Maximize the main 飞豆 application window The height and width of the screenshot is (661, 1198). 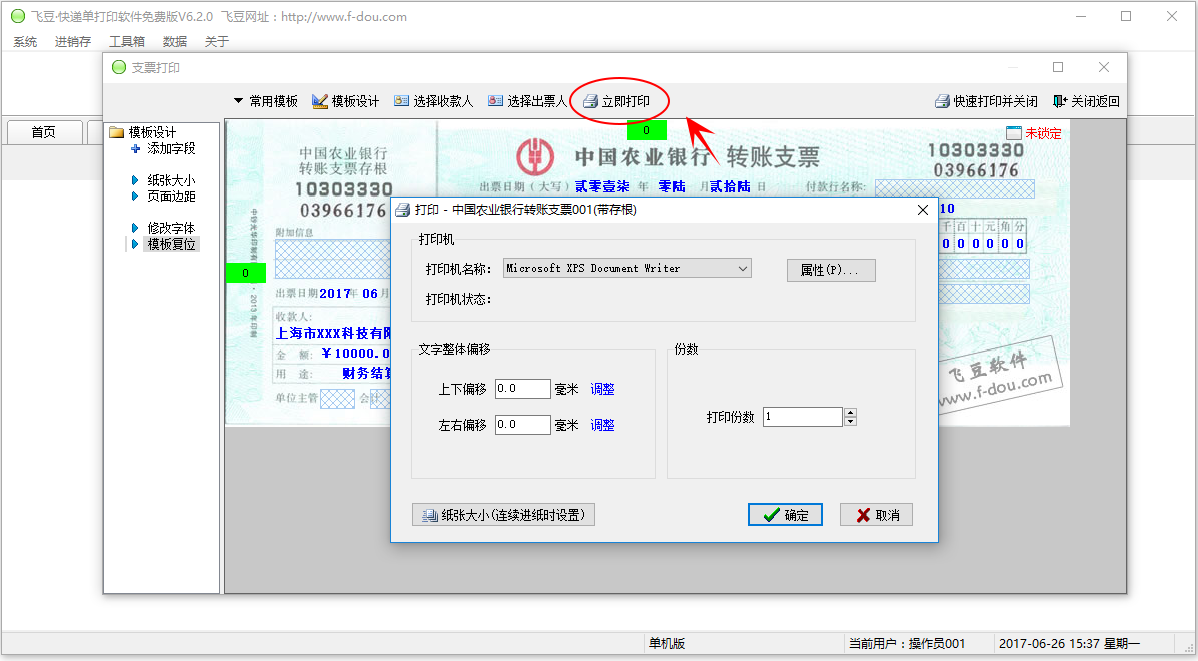coord(1126,16)
